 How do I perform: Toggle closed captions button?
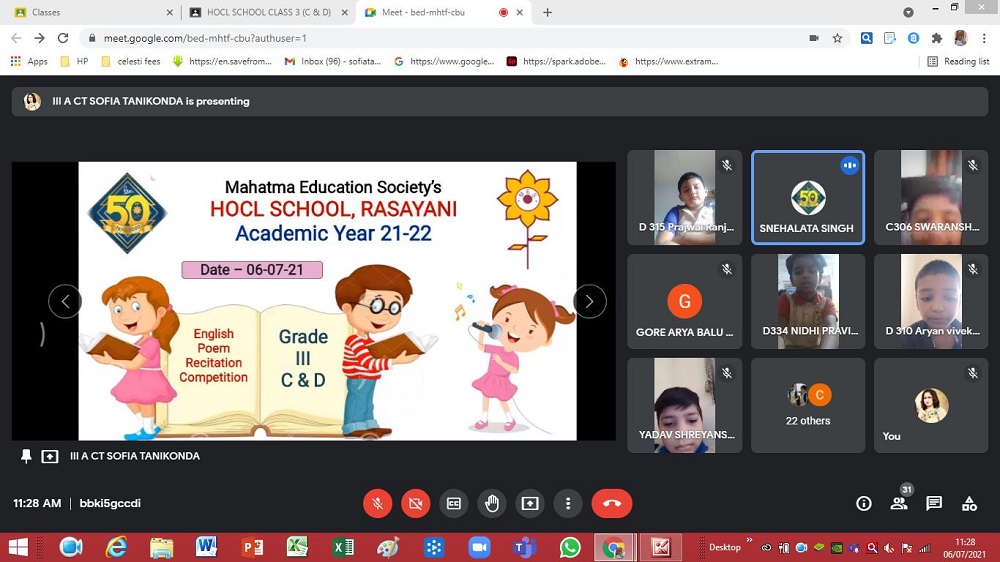pyautogui.click(x=454, y=504)
